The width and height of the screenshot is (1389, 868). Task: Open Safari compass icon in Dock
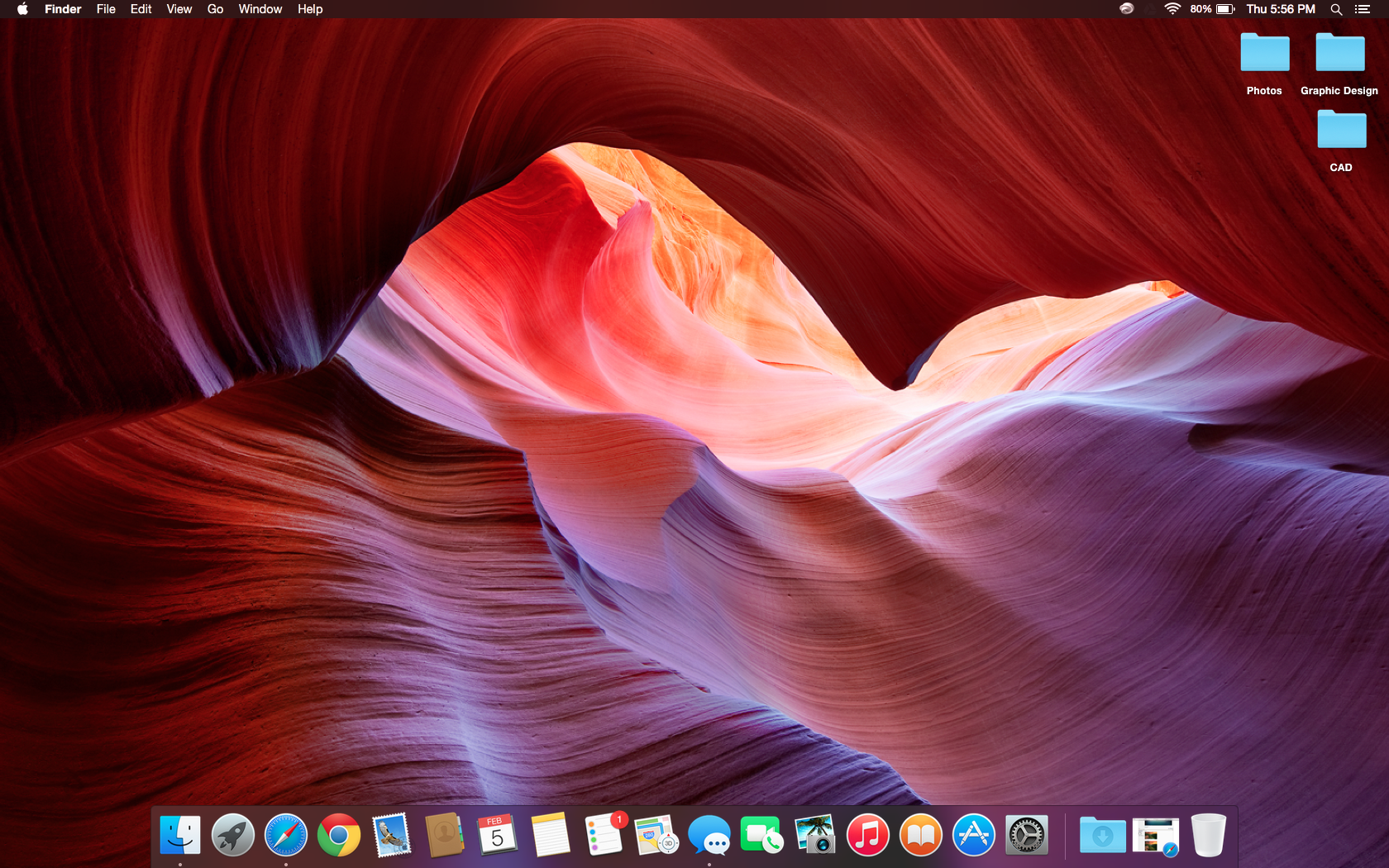point(285,836)
